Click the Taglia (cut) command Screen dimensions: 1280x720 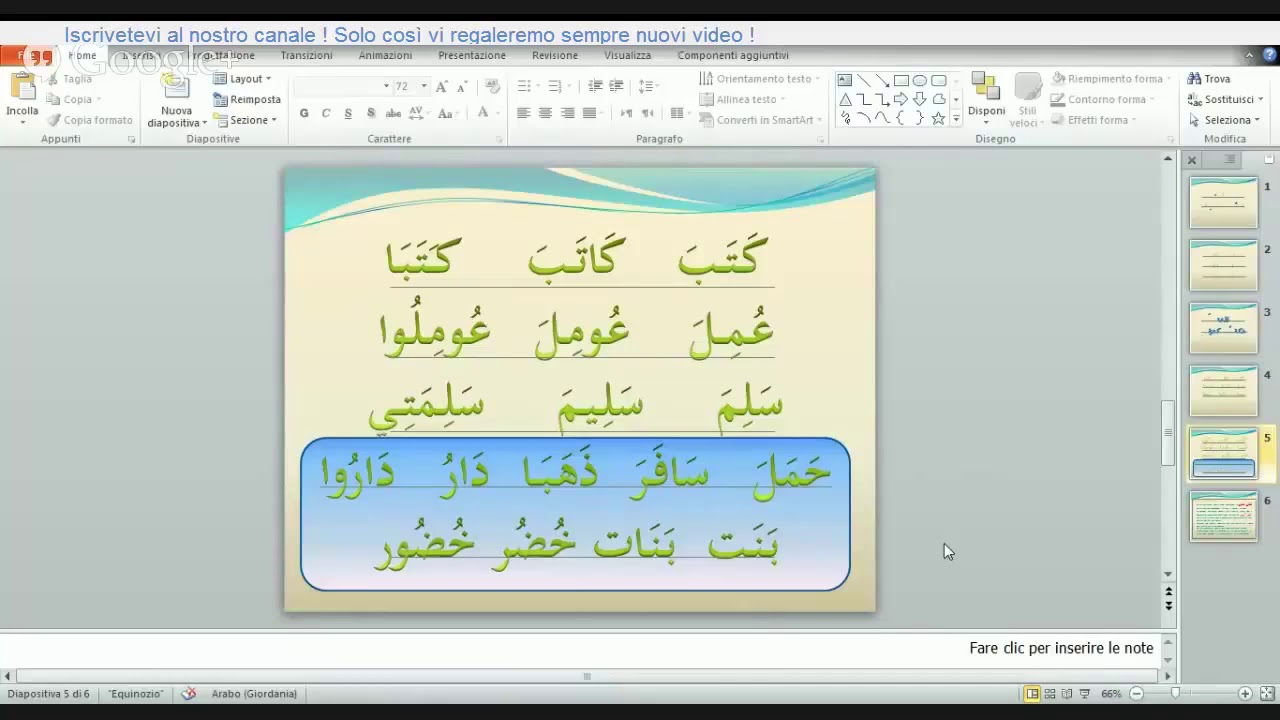tap(70, 79)
